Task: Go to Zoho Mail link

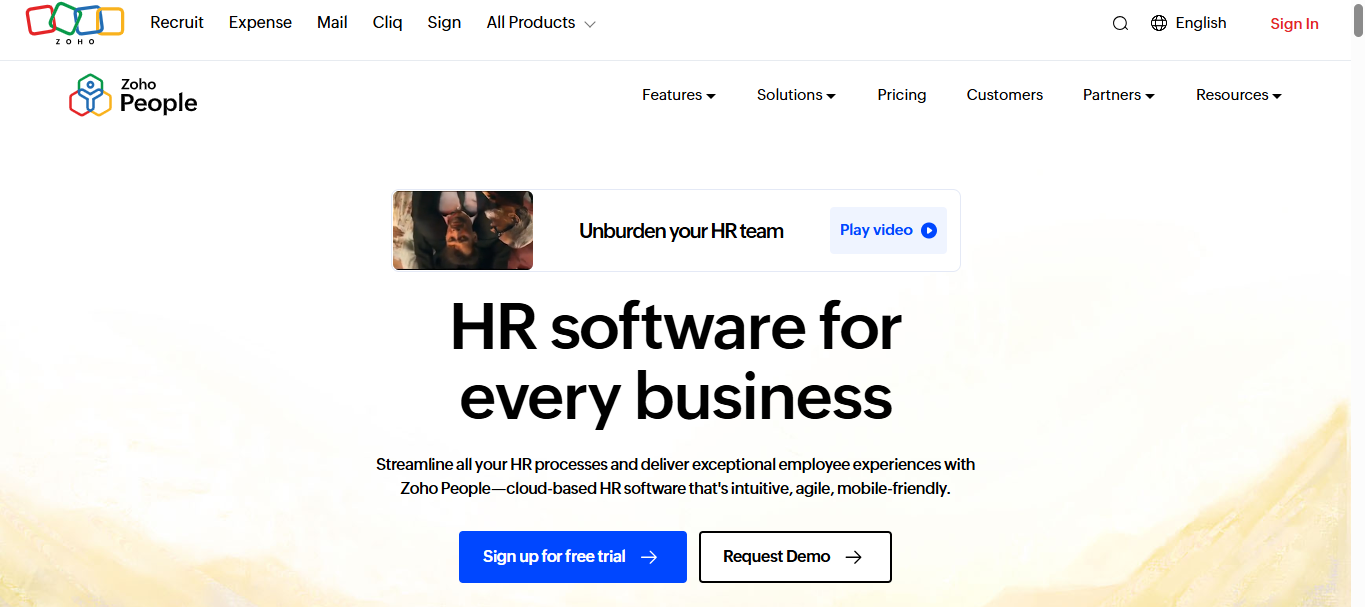Action: [332, 22]
